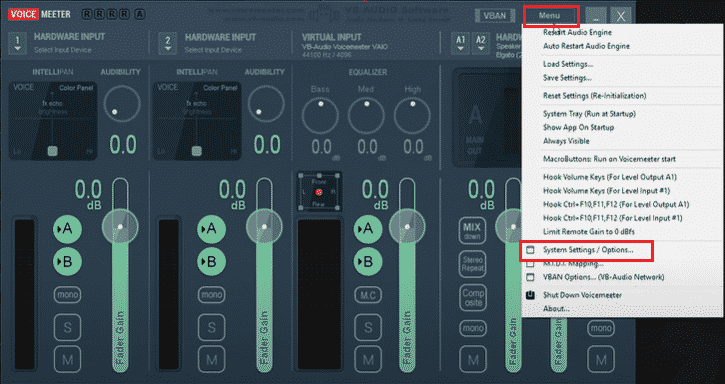The height and width of the screenshot is (384, 725).
Task: Click the Shut Down Voicemeeter power icon
Action: click(x=530, y=295)
